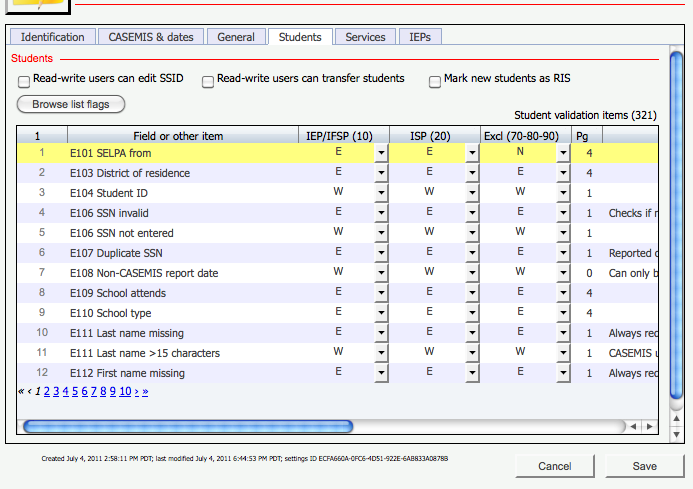Open Excl dropdown for E109 School attends

point(563,293)
